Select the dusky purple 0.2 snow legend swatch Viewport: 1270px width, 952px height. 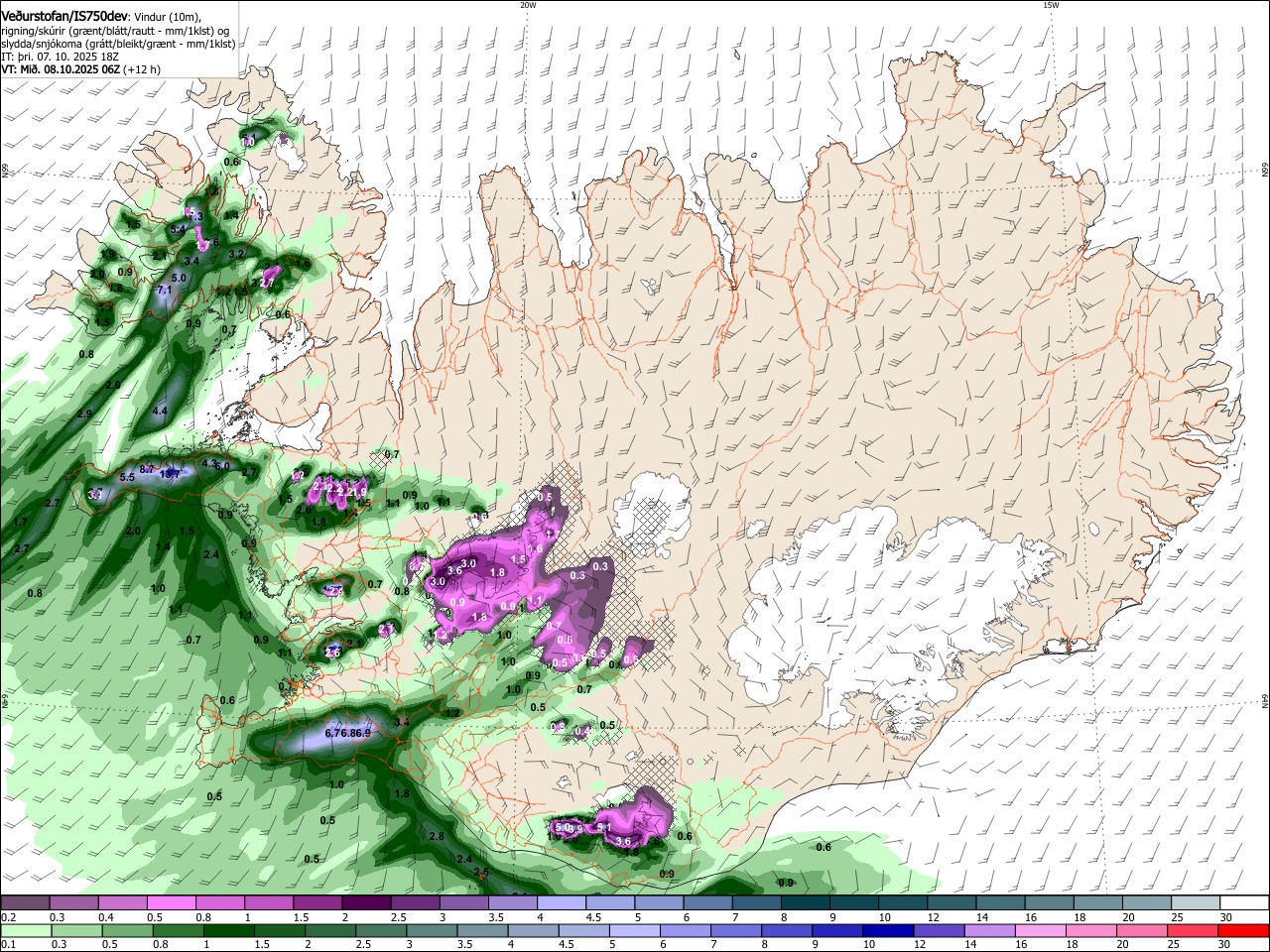pos(25,903)
